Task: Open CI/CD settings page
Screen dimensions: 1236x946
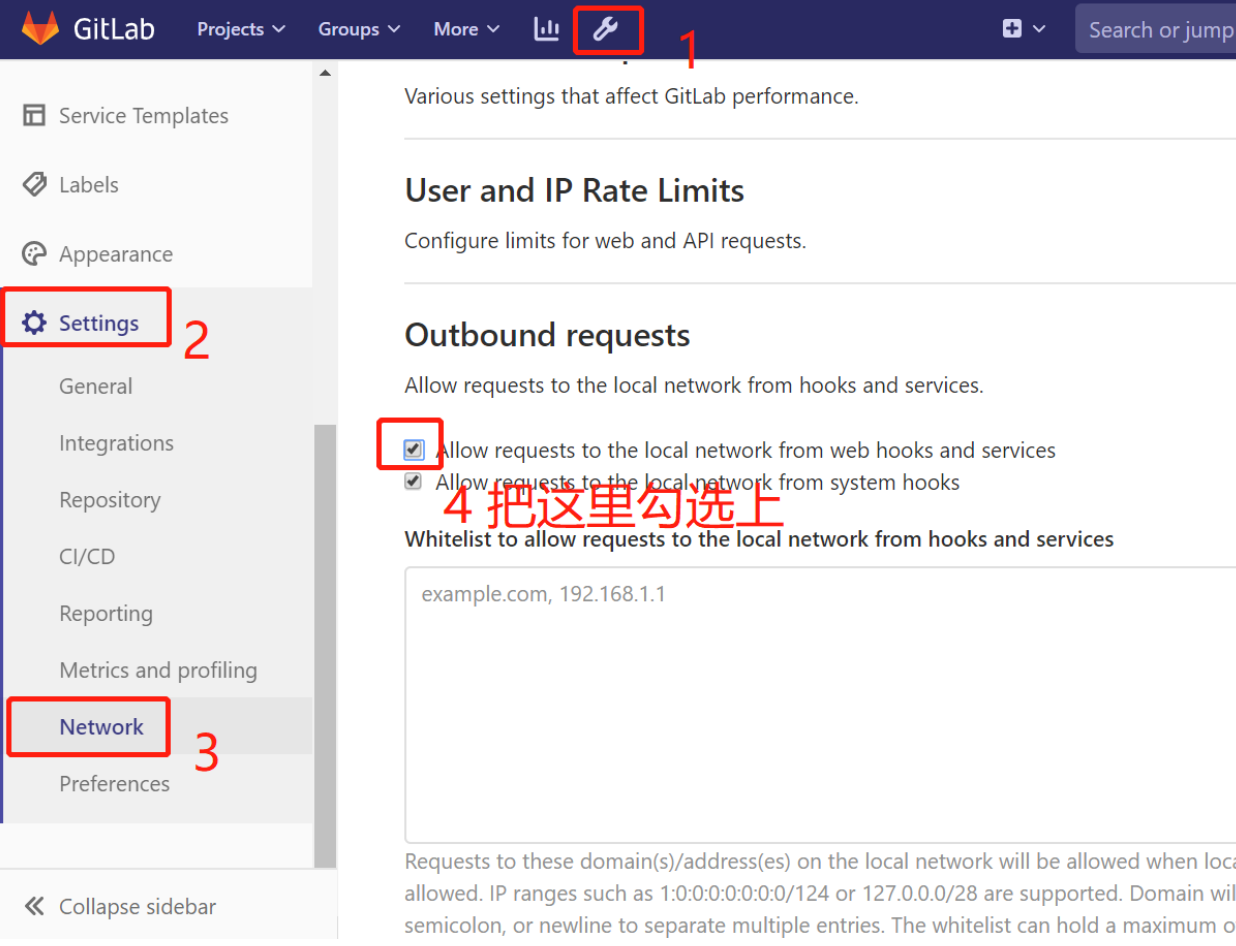Action: (87, 556)
